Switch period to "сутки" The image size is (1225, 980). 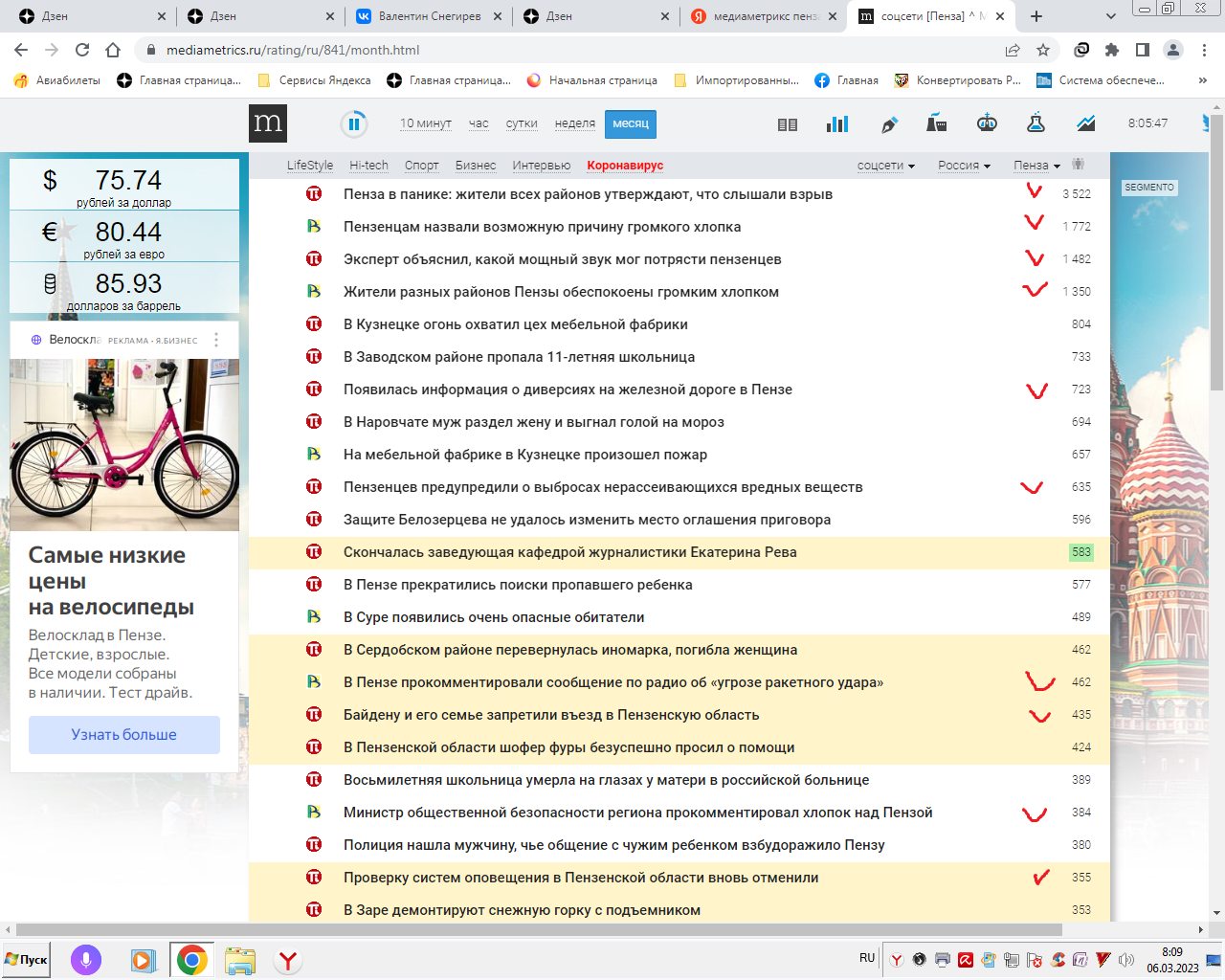coord(522,123)
